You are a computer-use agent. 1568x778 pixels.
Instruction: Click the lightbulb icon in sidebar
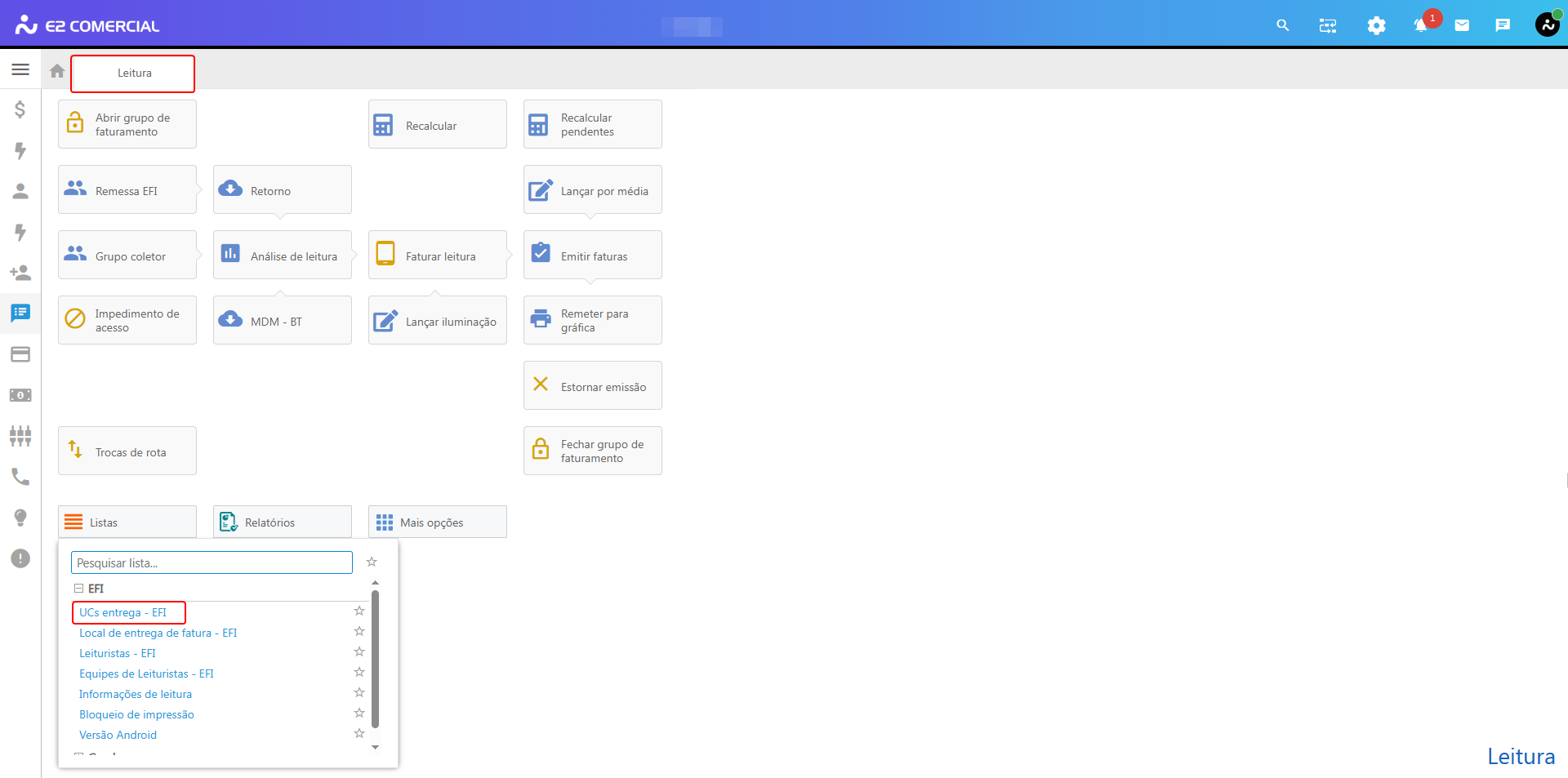pos(20,518)
